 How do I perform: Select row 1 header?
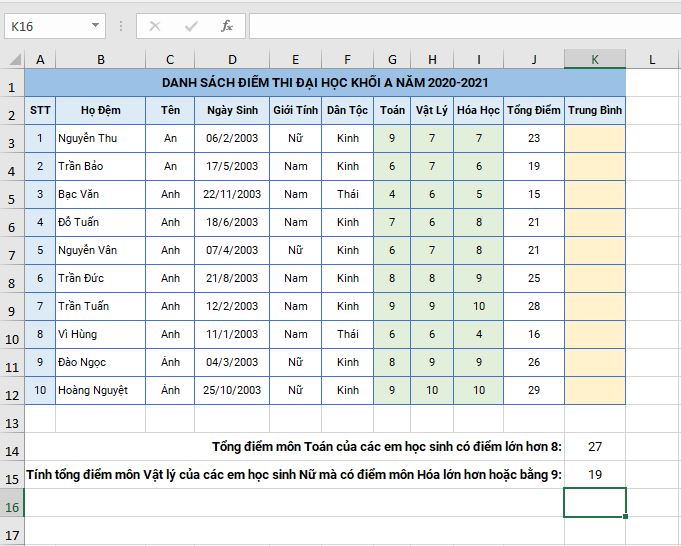[x=12, y=83]
